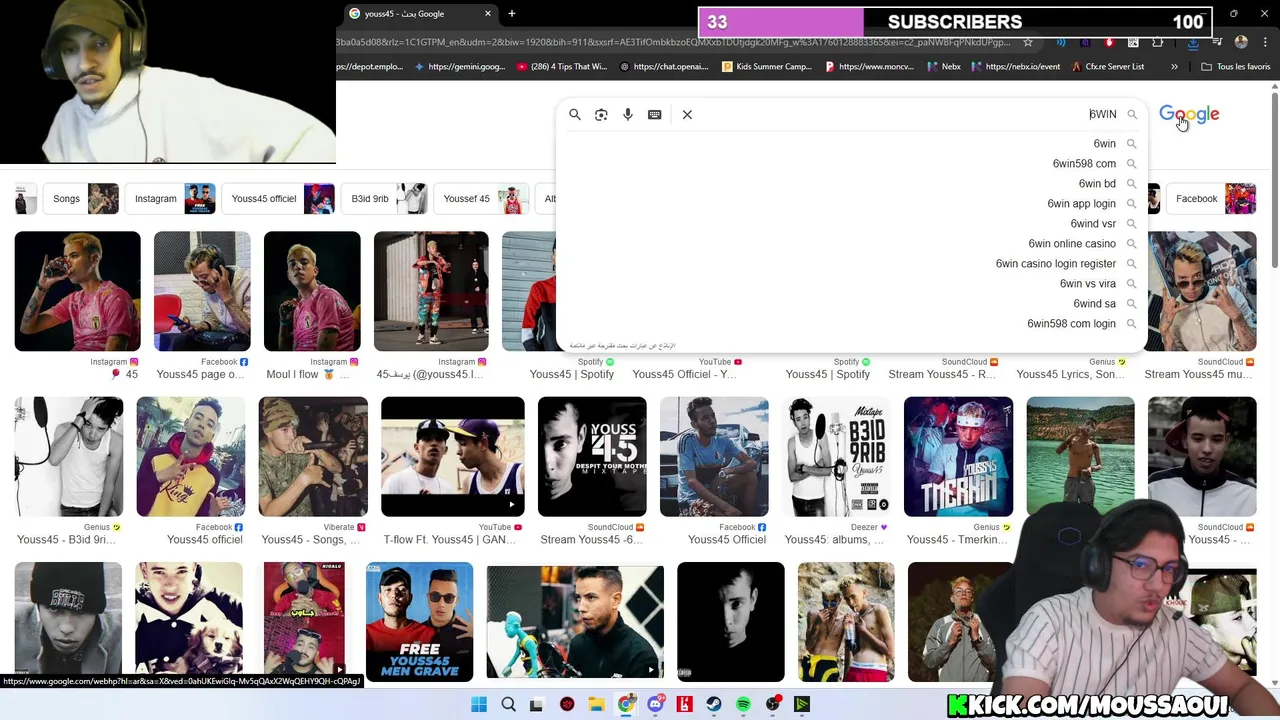Open the 'Stream Youss45 -6...' SoundCloud image
This screenshot has width=1280, height=720.
coord(592,456)
